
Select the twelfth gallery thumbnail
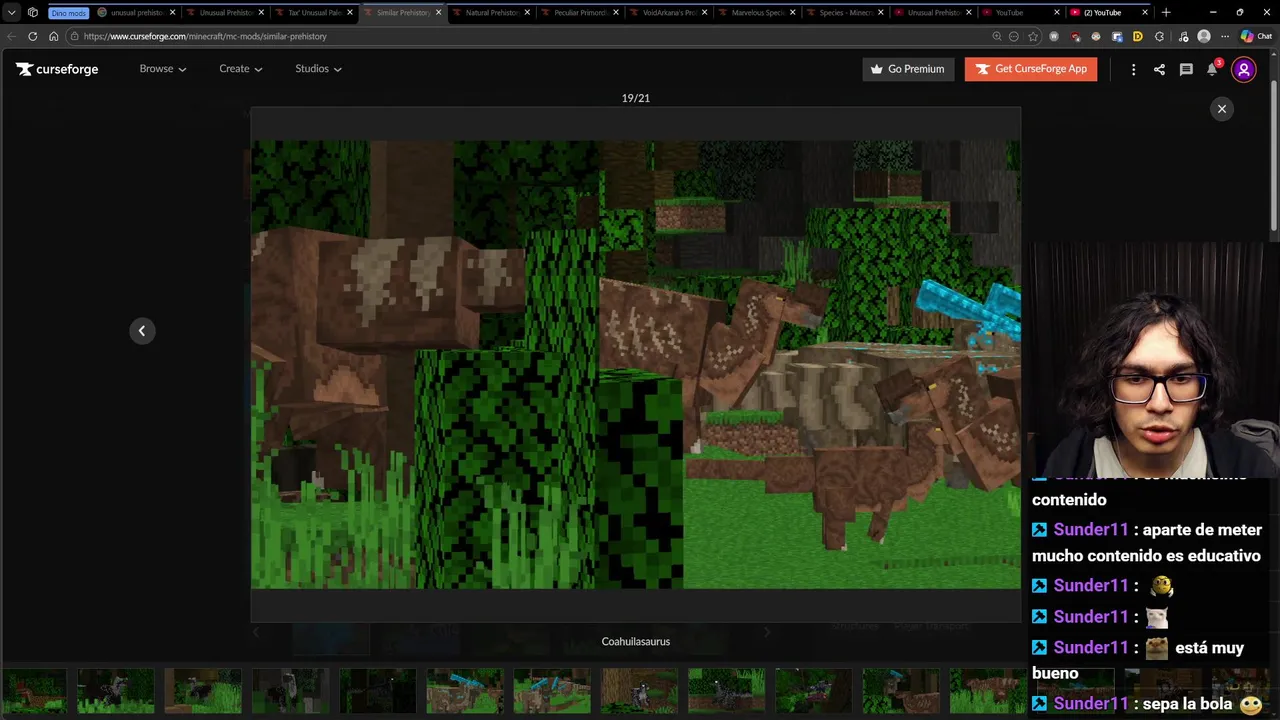(x=988, y=692)
